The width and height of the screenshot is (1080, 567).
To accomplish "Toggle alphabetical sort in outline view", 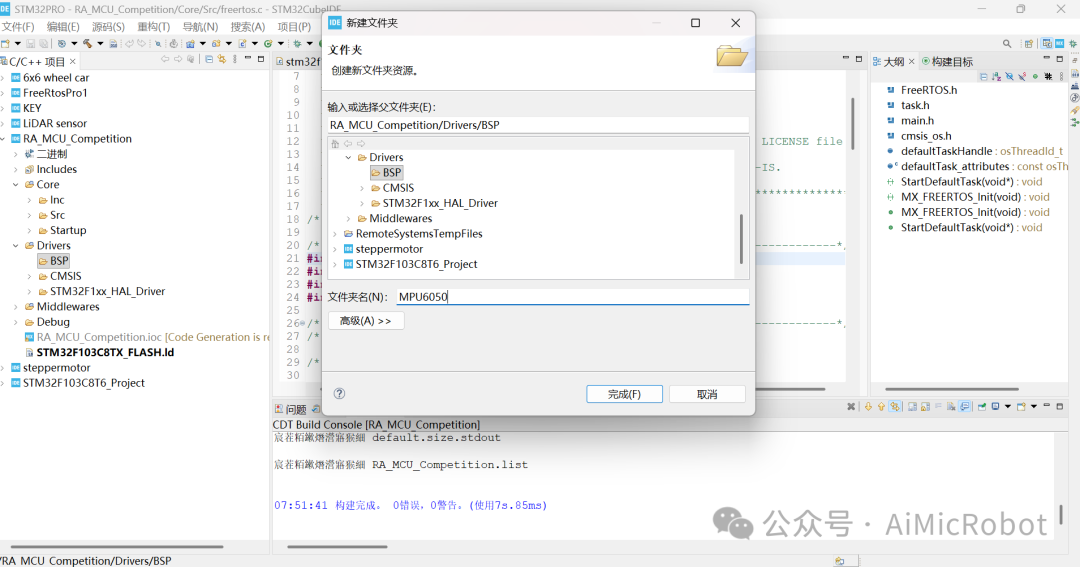I will (996, 76).
